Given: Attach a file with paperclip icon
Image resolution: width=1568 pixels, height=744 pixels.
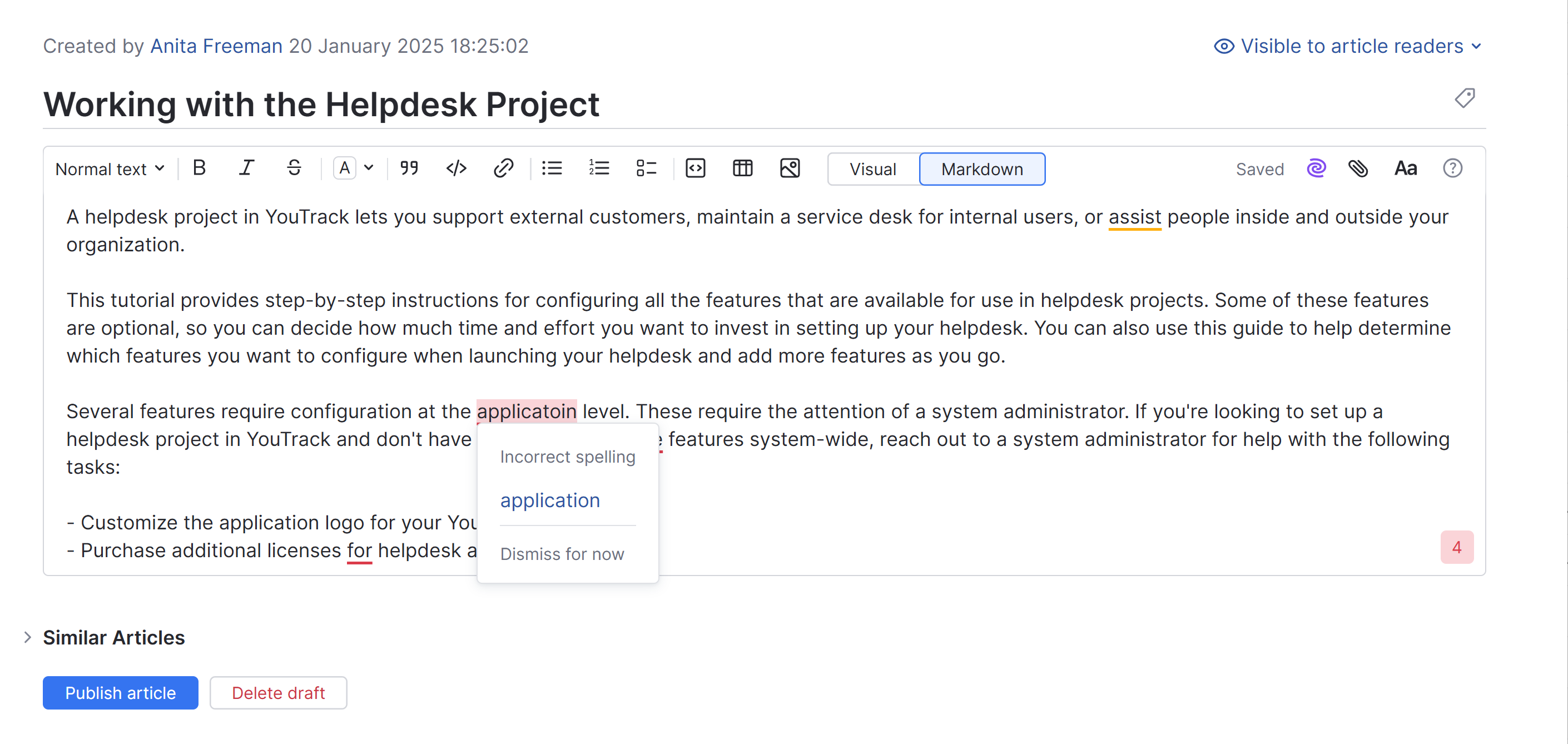Looking at the screenshot, I should point(1358,168).
